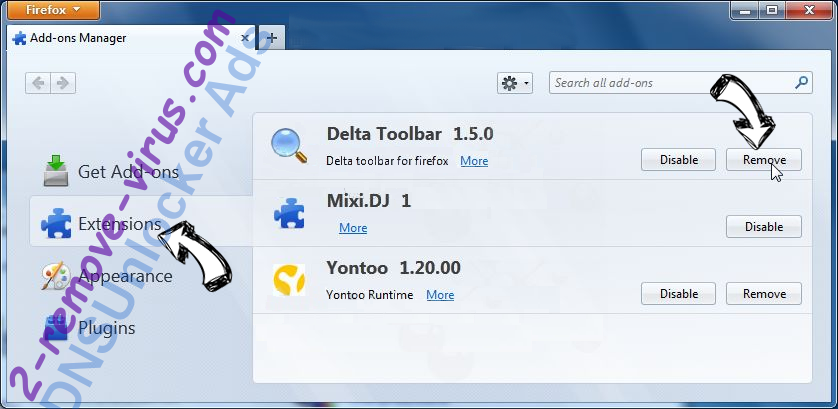Minimize the Firefox window
This screenshot has width=838, height=409.
tap(746, 9)
